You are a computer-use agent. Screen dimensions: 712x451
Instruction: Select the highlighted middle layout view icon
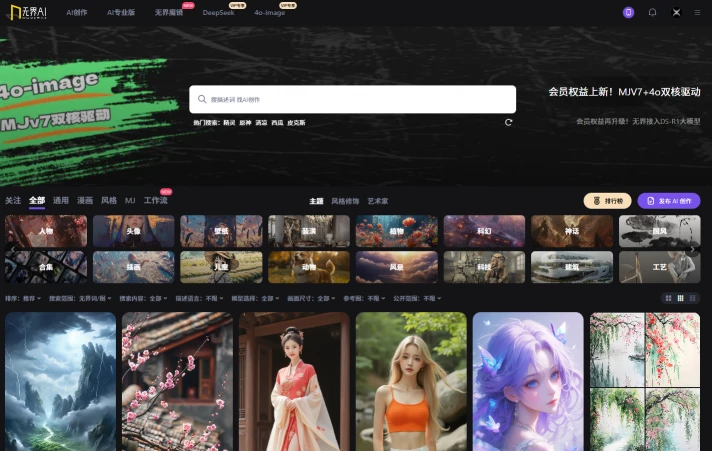[x=680, y=298]
